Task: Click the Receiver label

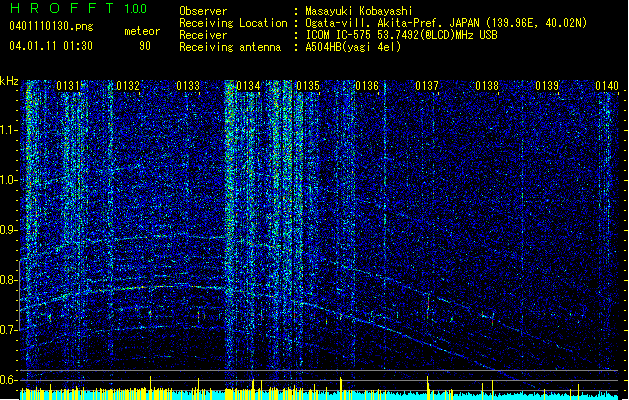Action: click(203, 35)
